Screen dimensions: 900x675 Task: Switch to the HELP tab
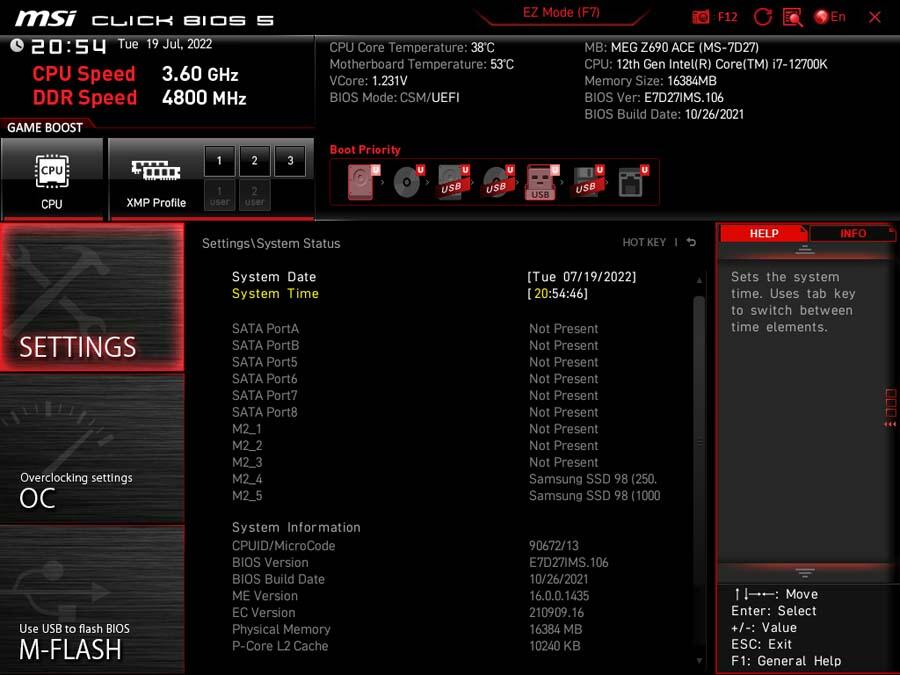click(763, 233)
